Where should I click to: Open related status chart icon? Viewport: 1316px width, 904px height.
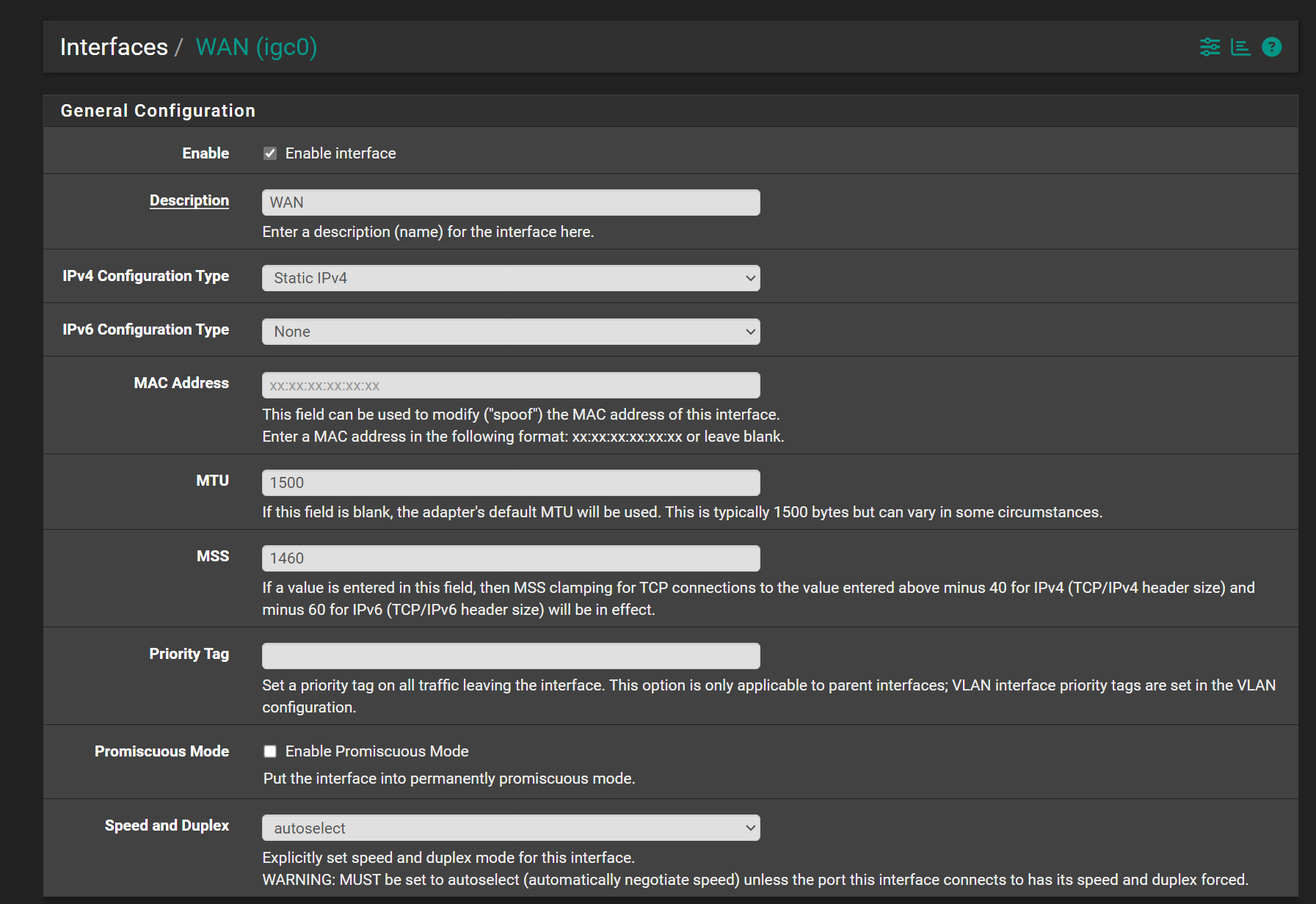pos(1240,47)
